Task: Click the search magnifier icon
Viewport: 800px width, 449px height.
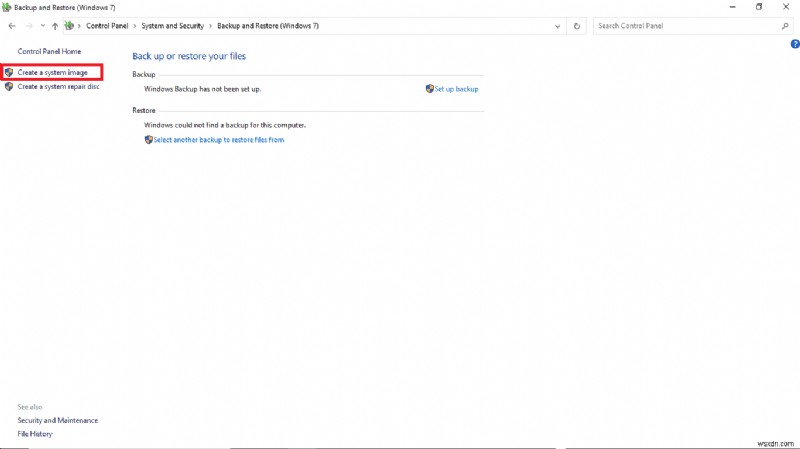Action: pyautogui.click(x=785, y=26)
